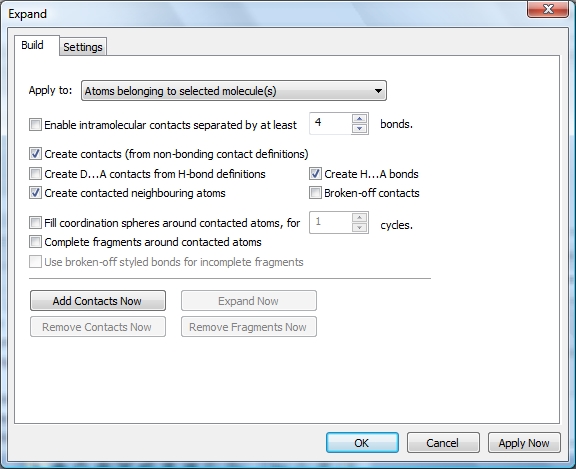Click inside the bonds number field
Viewport: 576px width, 469px height.
click(331, 123)
